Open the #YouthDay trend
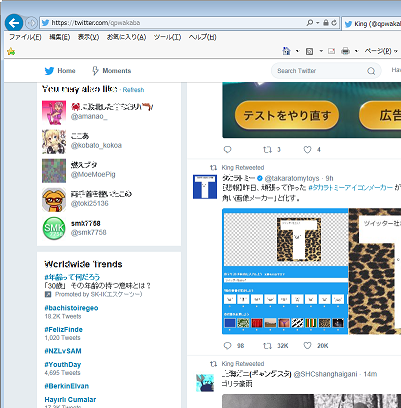This screenshot has height=408, width=401. pos(63,365)
